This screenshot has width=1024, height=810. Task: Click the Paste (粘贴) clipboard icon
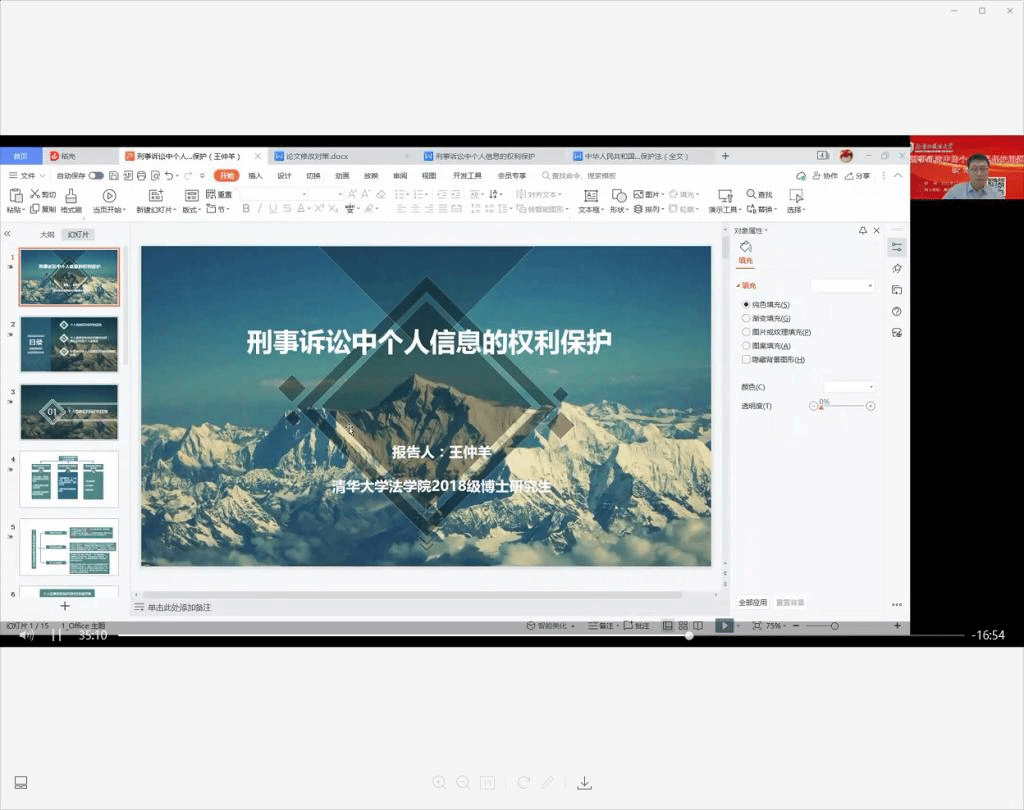point(14,196)
